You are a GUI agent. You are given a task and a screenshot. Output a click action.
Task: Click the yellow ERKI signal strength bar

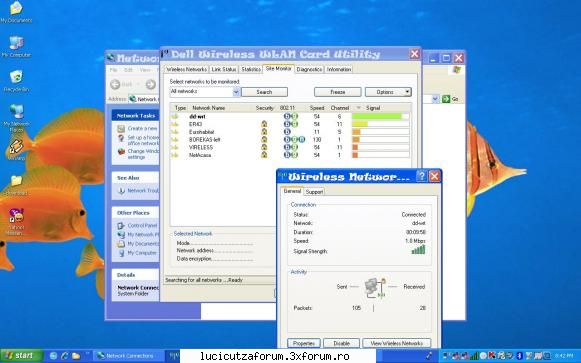[x=360, y=124]
